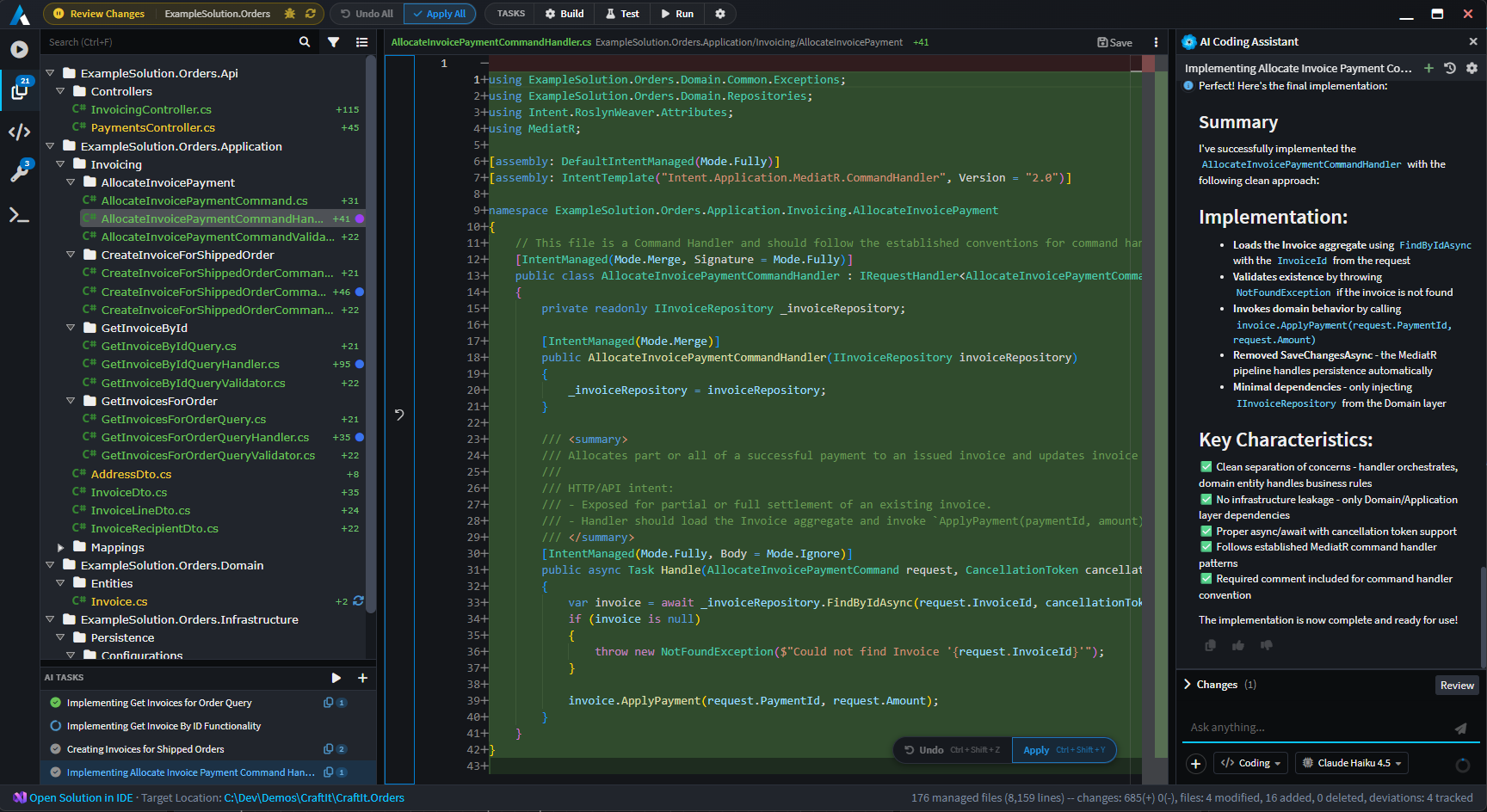The height and width of the screenshot is (812, 1487).
Task: Toggle the list view icon in file tree
Action: (x=361, y=41)
